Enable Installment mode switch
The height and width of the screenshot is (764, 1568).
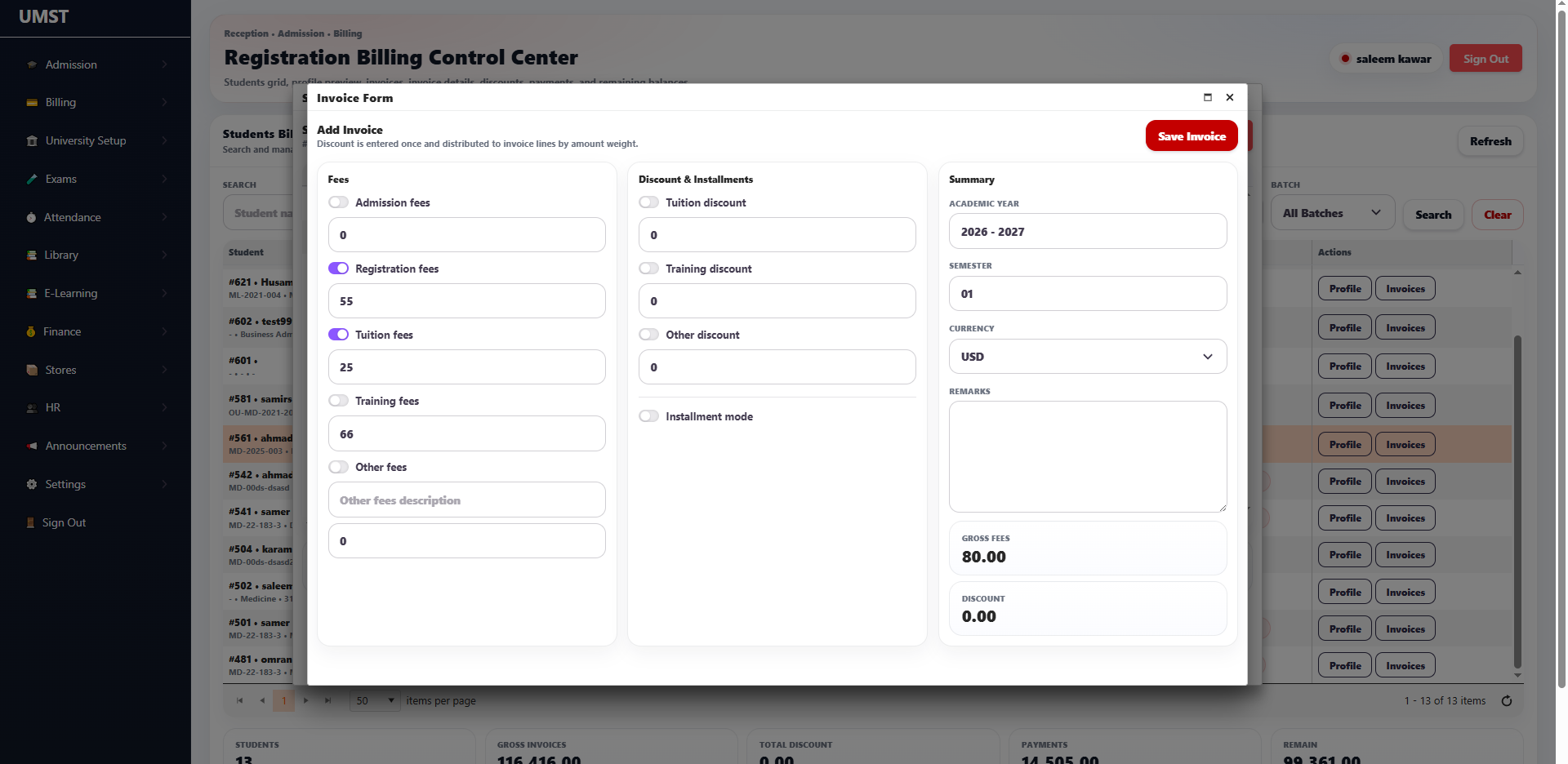click(x=648, y=416)
